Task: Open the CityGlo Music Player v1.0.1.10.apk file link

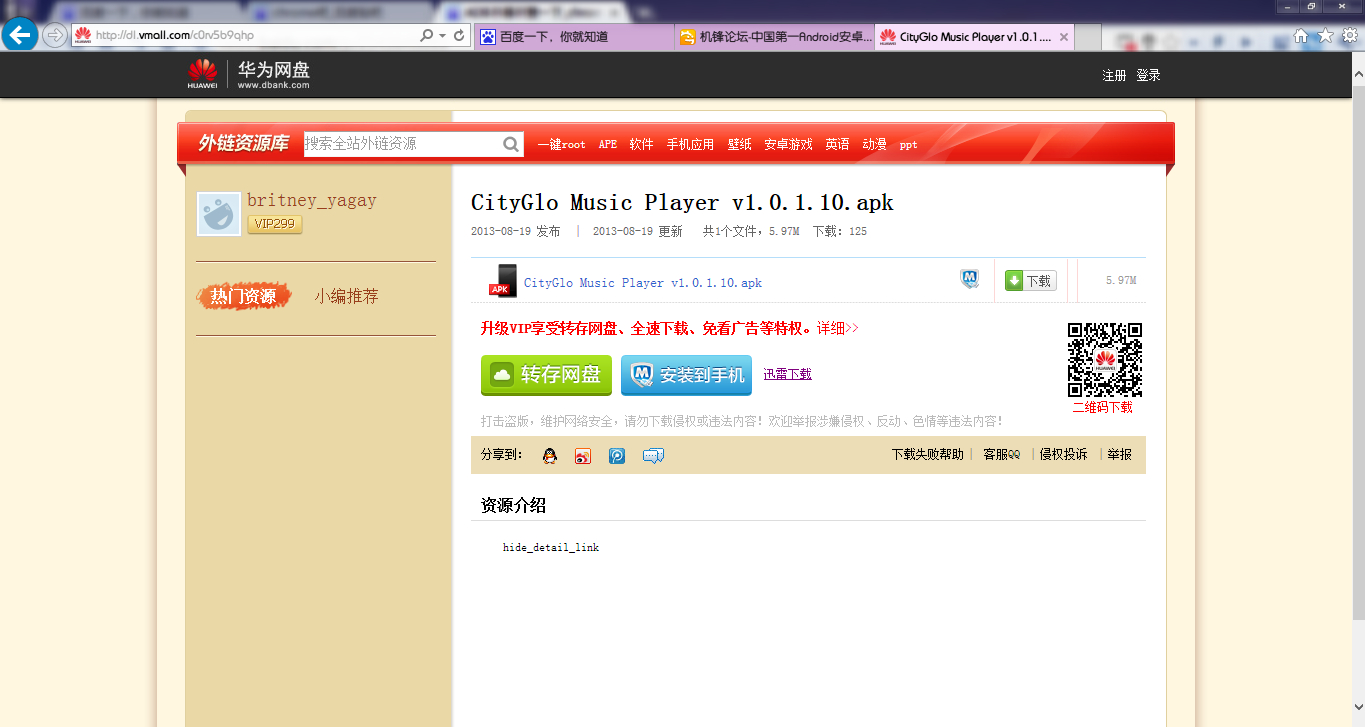Action: click(x=643, y=283)
